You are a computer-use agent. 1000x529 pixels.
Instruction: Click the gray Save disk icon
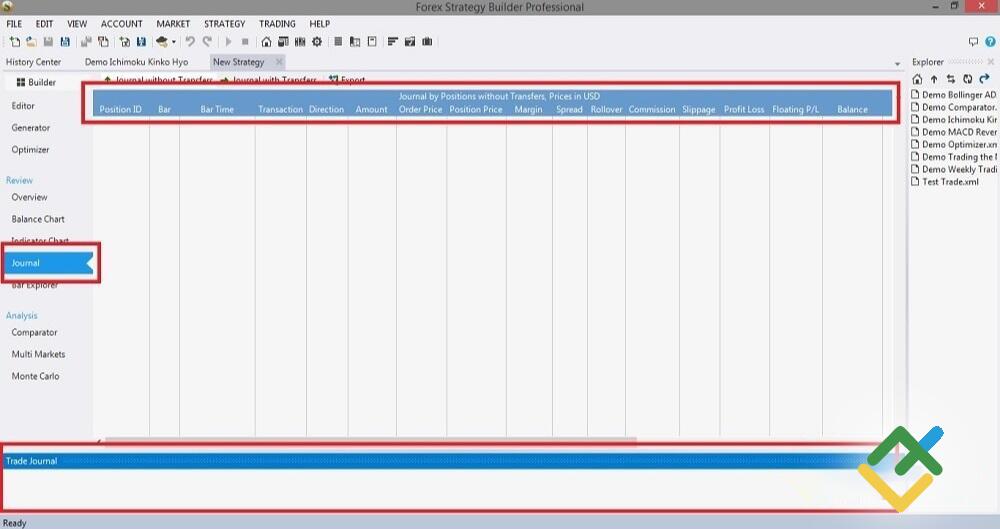pyautogui.click(x=48, y=41)
